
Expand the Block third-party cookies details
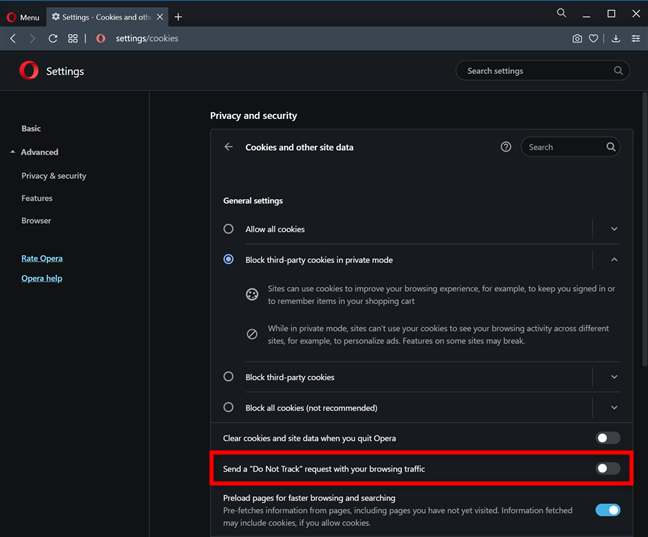(x=614, y=377)
